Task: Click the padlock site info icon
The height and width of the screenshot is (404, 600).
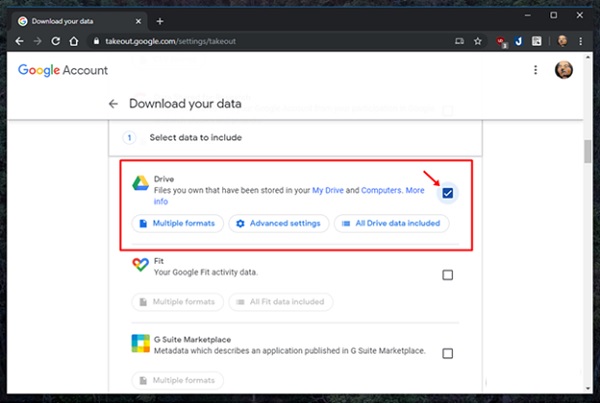Action: [96, 41]
